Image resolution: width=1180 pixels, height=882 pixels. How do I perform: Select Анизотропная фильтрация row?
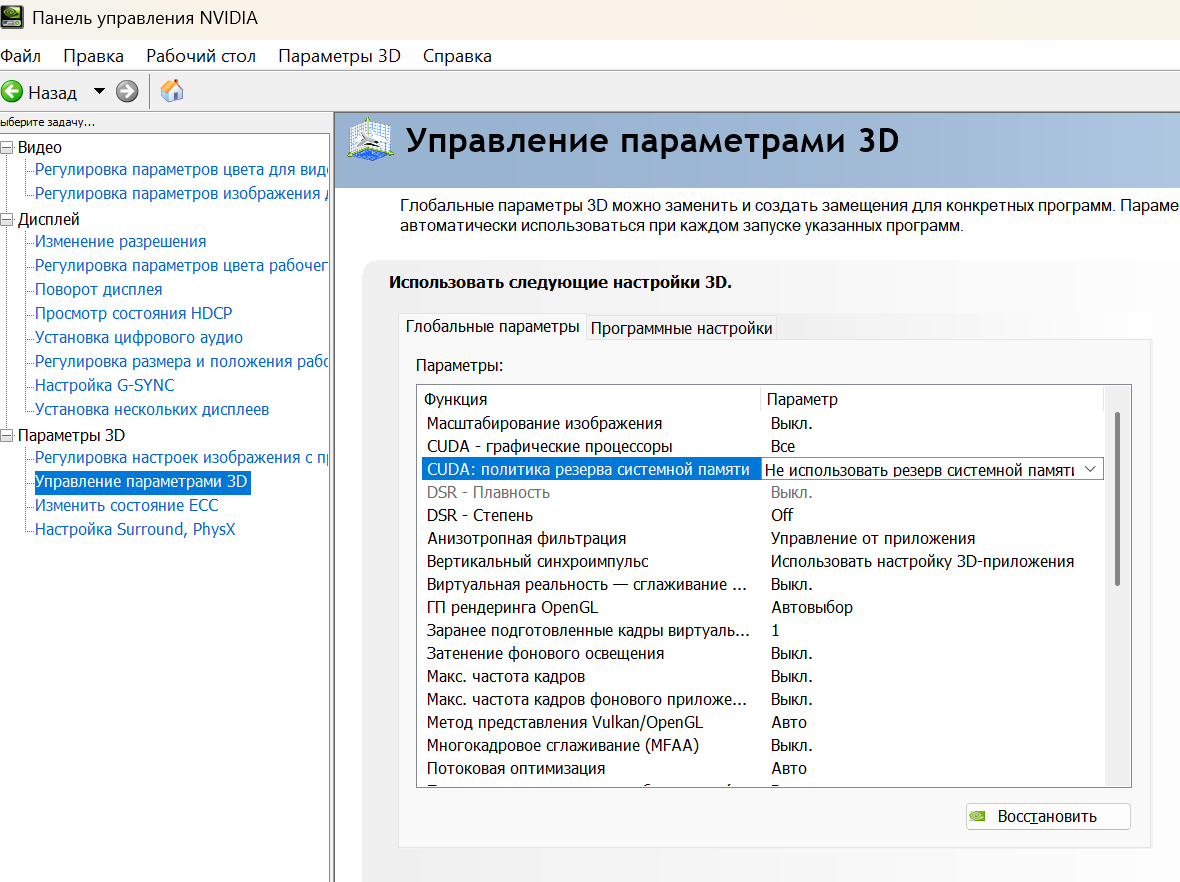[x=762, y=539]
